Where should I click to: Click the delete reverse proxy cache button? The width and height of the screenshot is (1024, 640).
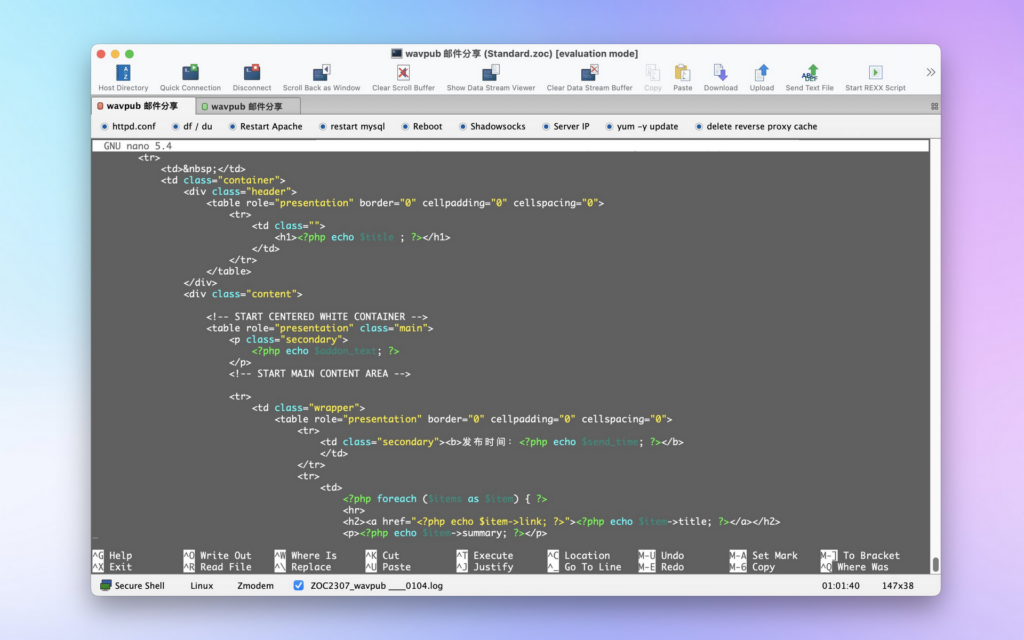755,127
